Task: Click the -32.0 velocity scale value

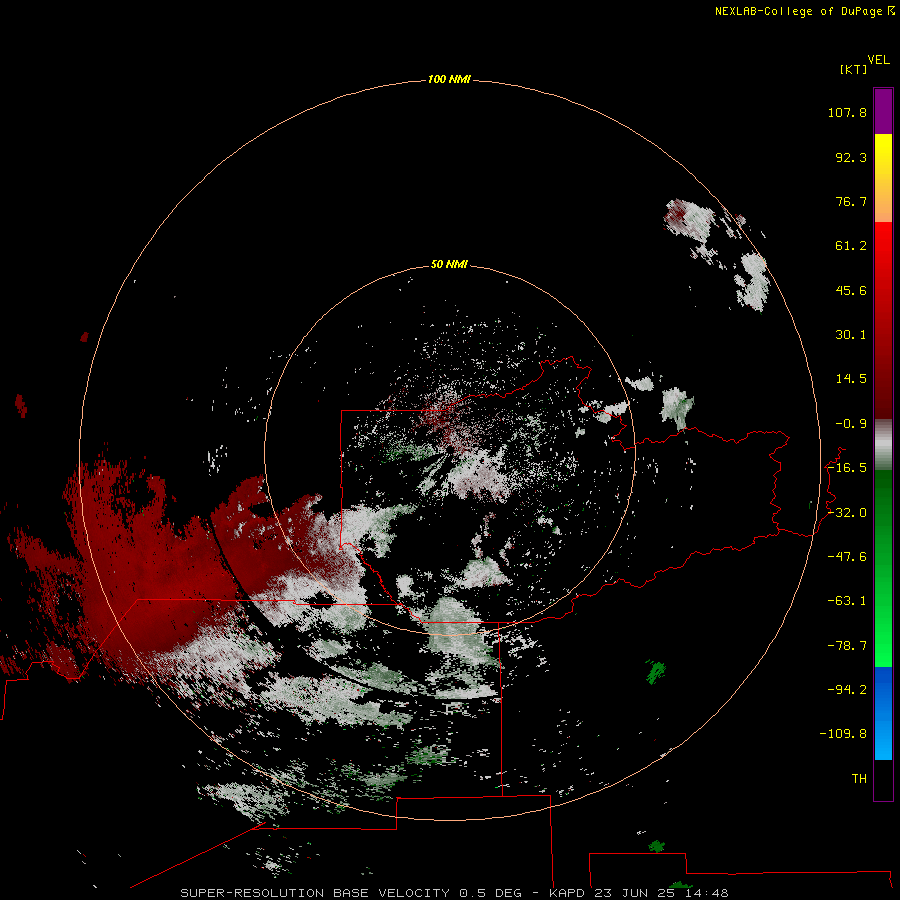Action: click(x=847, y=513)
